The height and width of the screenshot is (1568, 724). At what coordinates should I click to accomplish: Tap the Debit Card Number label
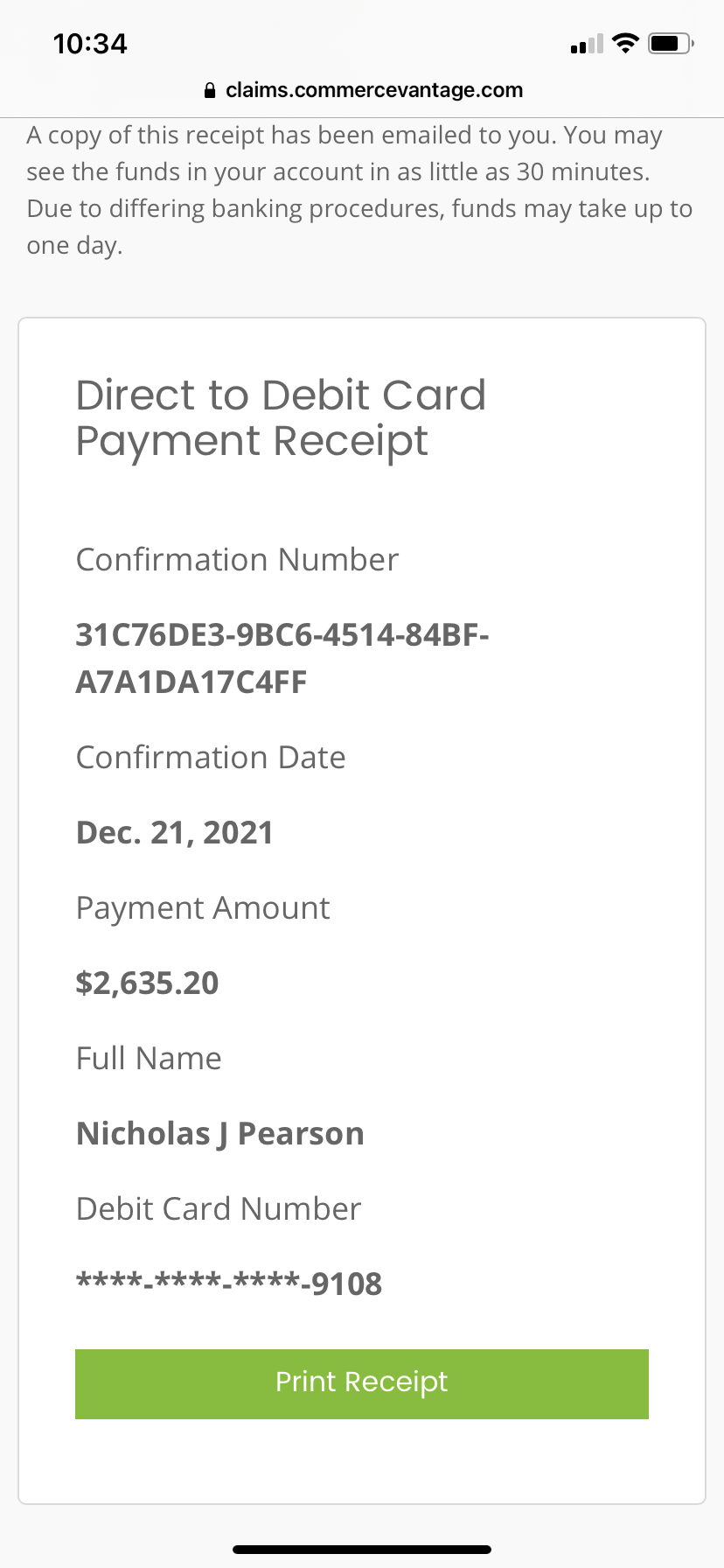pyautogui.click(x=219, y=1209)
